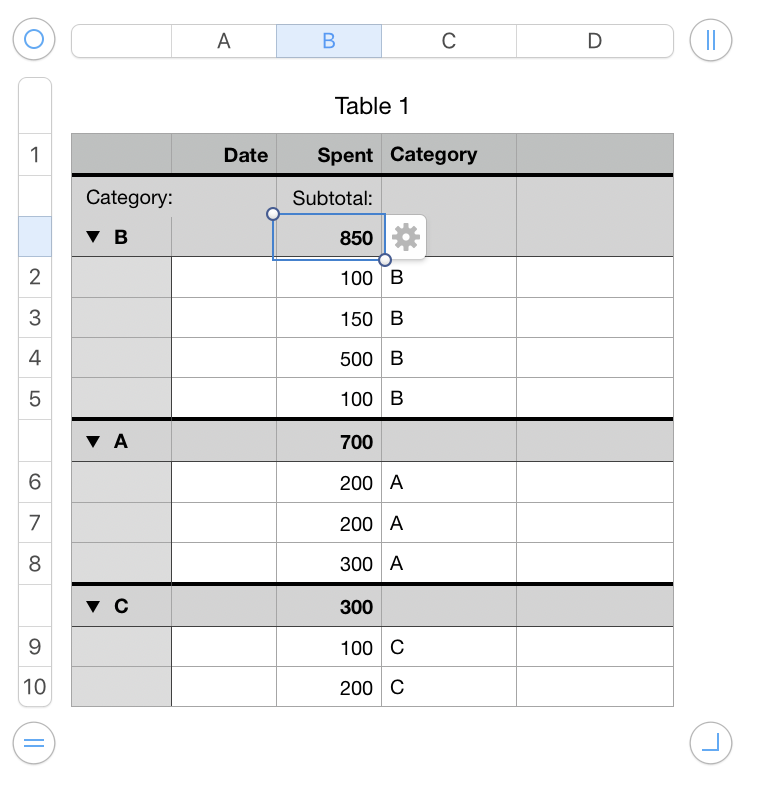Click the Table 1 title

[x=372, y=106]
